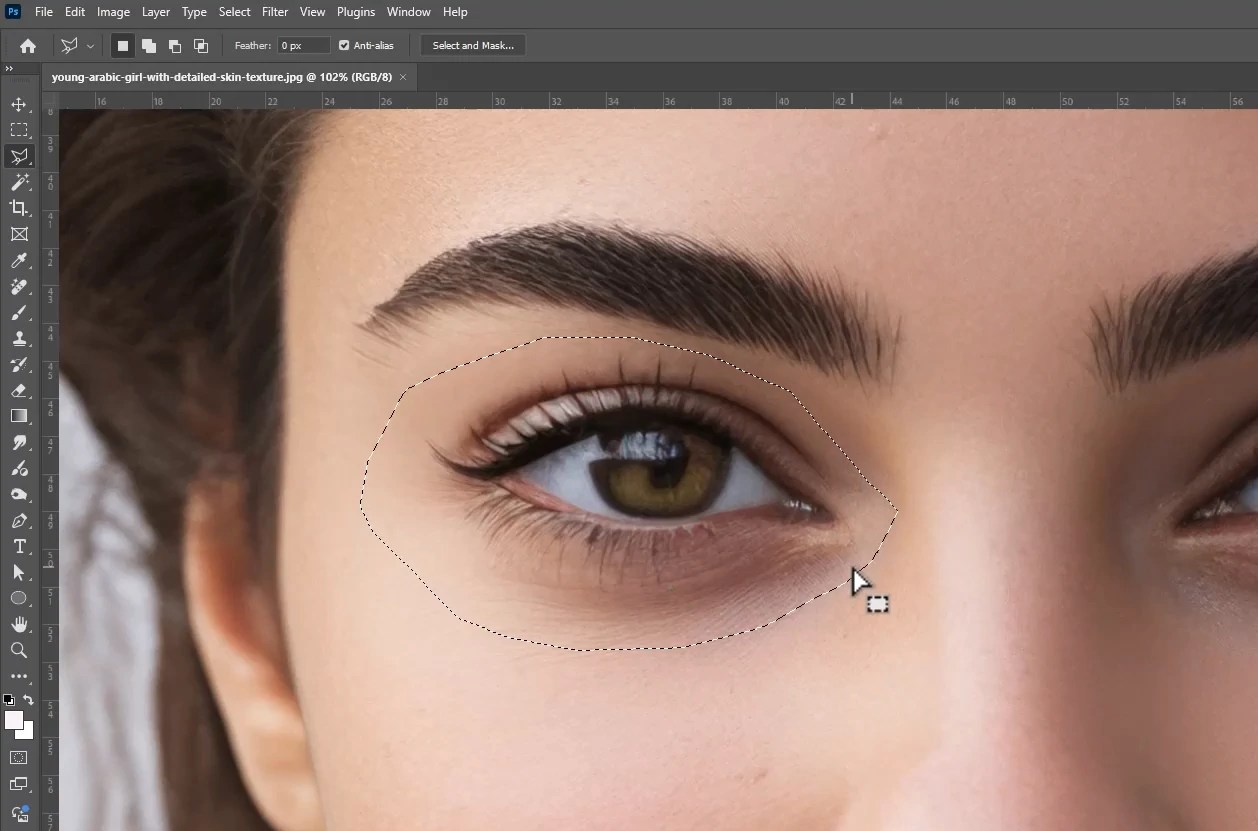Click the foreground color swatch

[x=14, y=720]
